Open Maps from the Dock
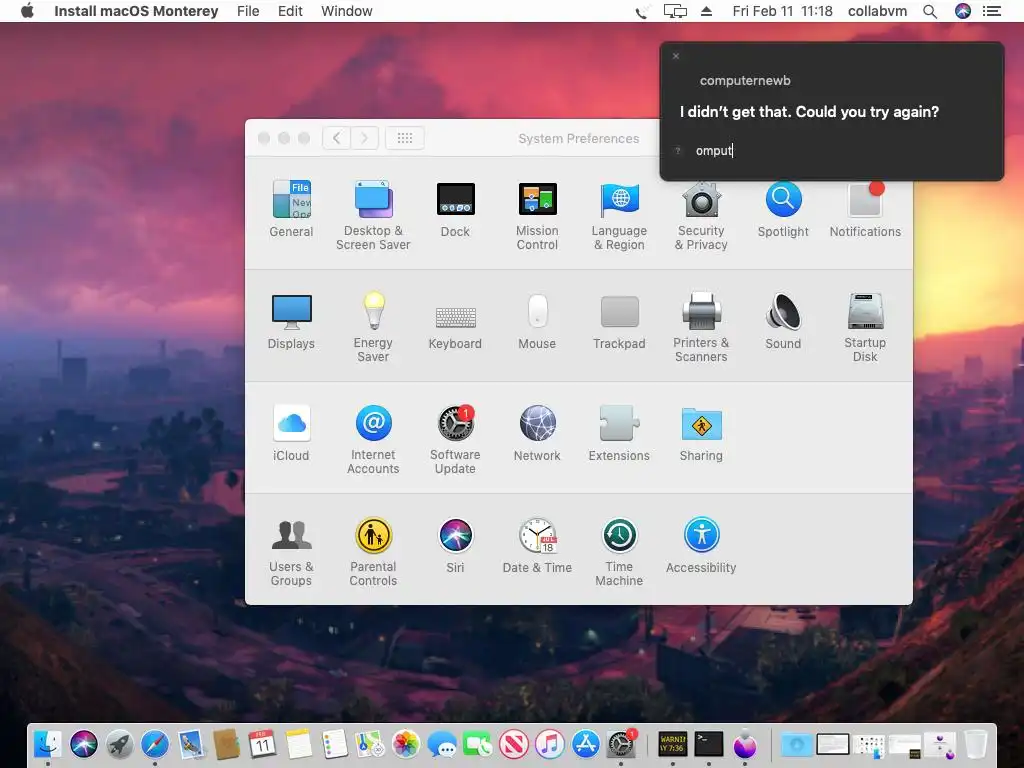Viewport: 1024px width, 768px height. 370,744
